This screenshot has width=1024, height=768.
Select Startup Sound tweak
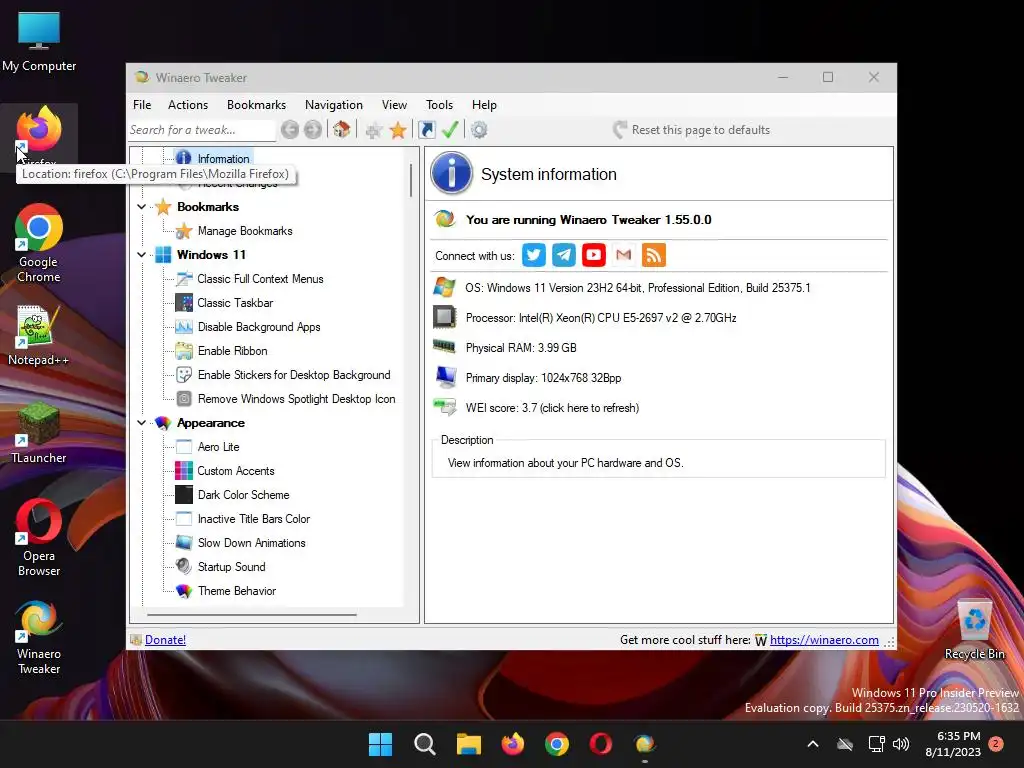coord(231,567)
